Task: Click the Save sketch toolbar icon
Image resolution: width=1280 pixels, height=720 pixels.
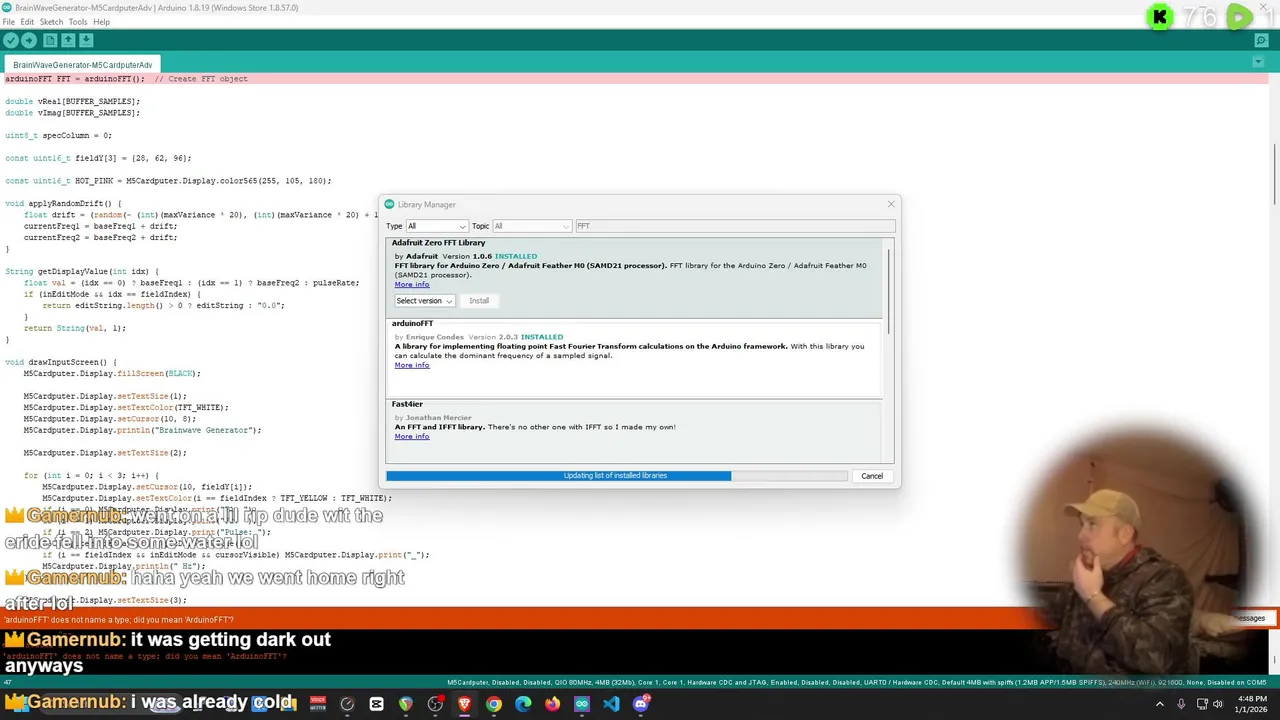Action: [x=86, y=40]
